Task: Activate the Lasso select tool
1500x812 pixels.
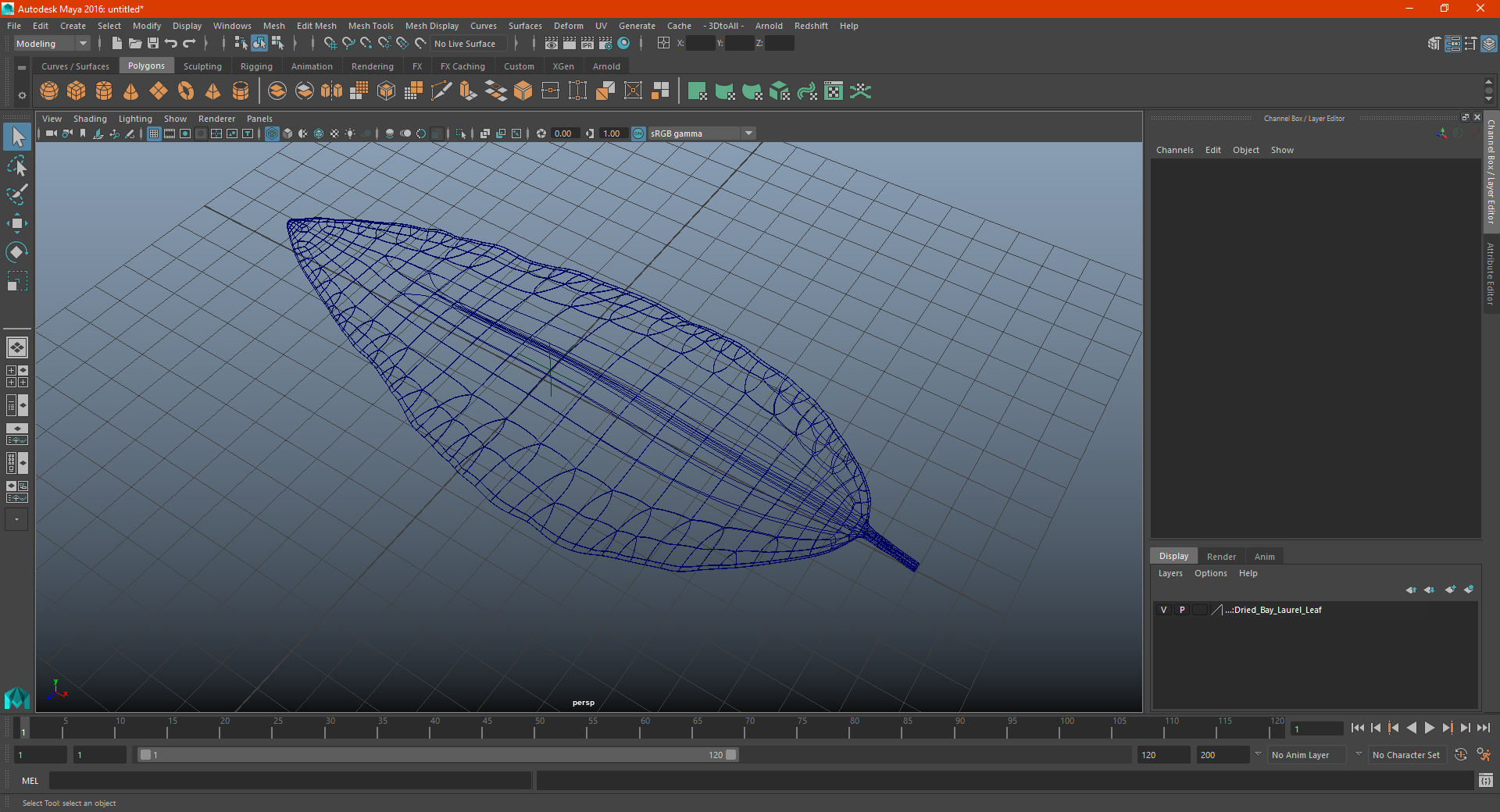Action: point(17,166)
